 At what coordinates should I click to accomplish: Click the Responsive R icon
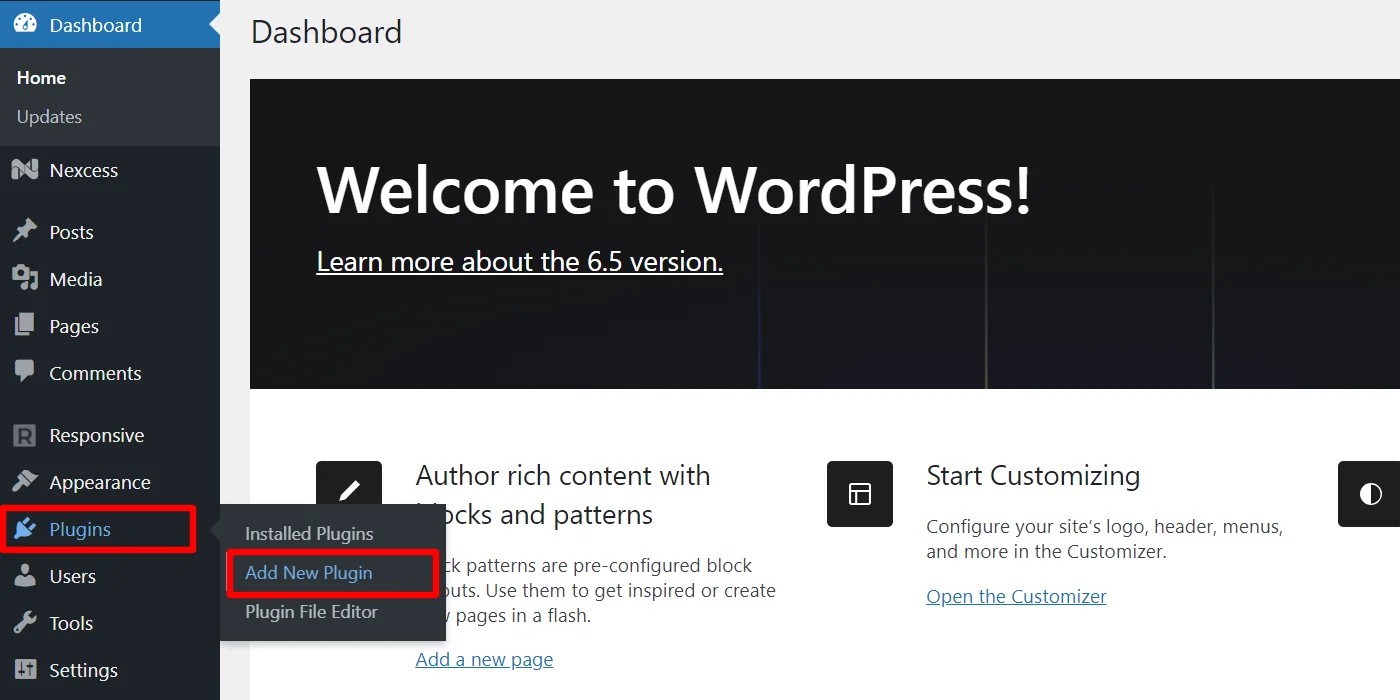coord(25,435)
